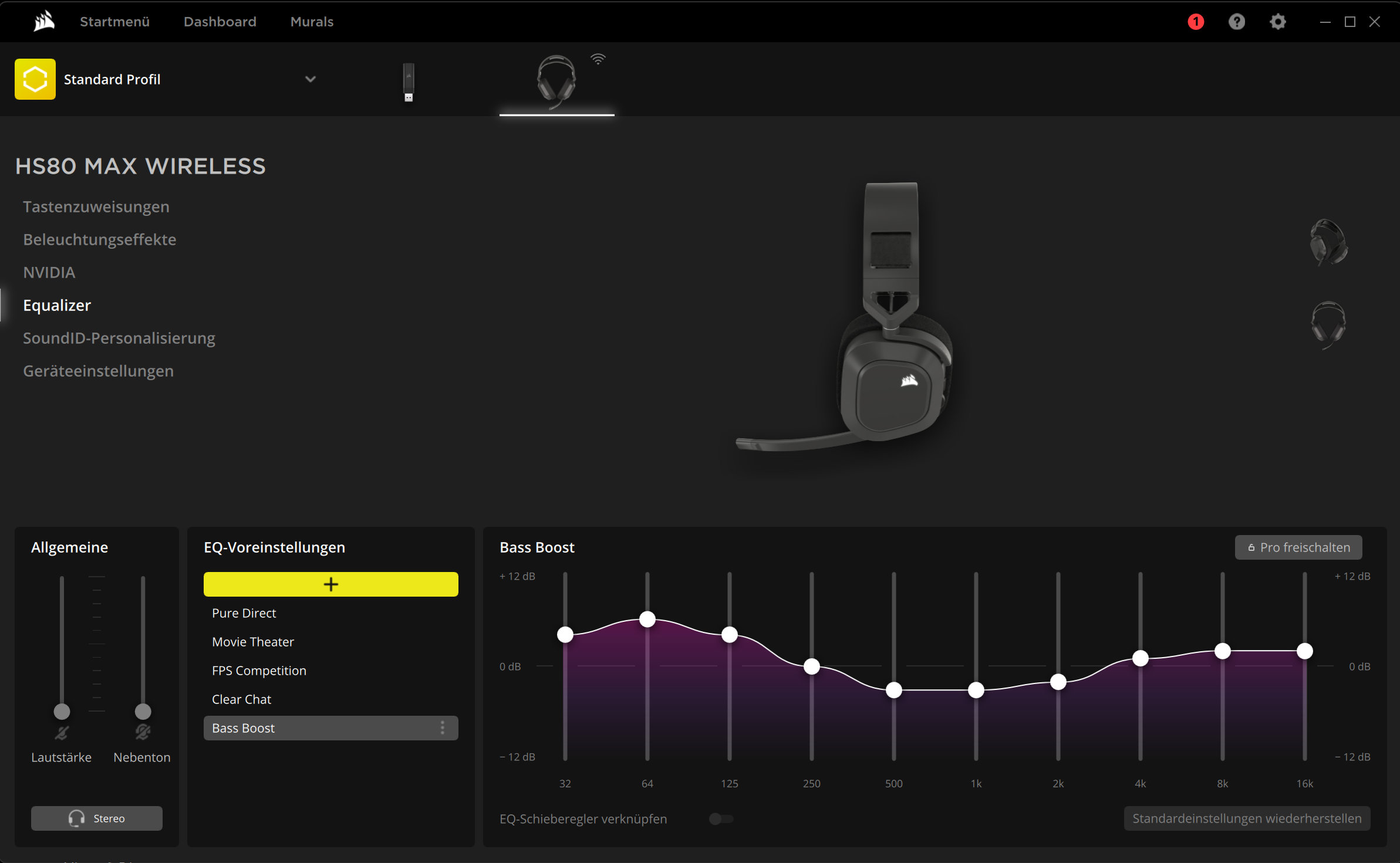This screenshot has width=1400, height=863.
Task: Open SoundID-Personalisierung section
Action: [119, 338]
